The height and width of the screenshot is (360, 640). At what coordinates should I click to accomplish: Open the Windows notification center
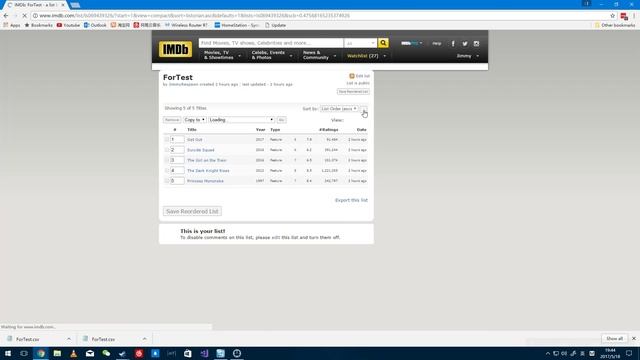click(629, 353)
